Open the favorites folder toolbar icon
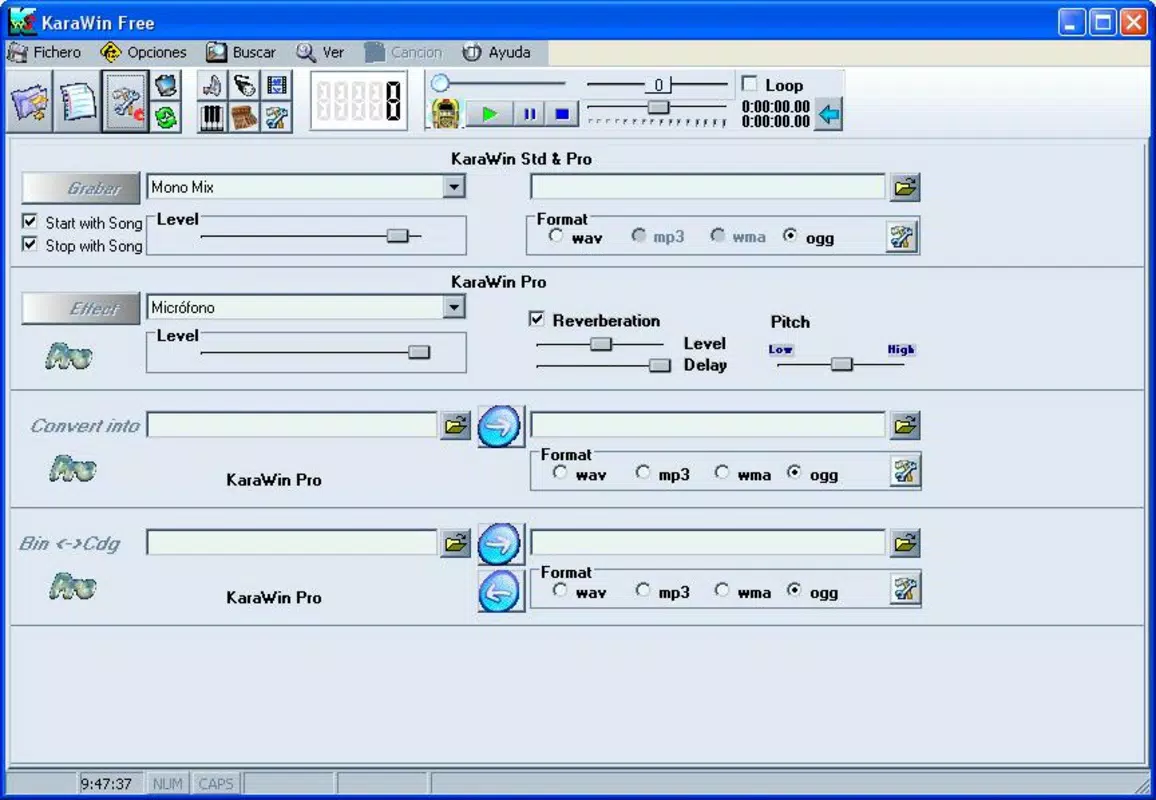The width and height of the screenshot is (1156, 800). pos(29,102)
